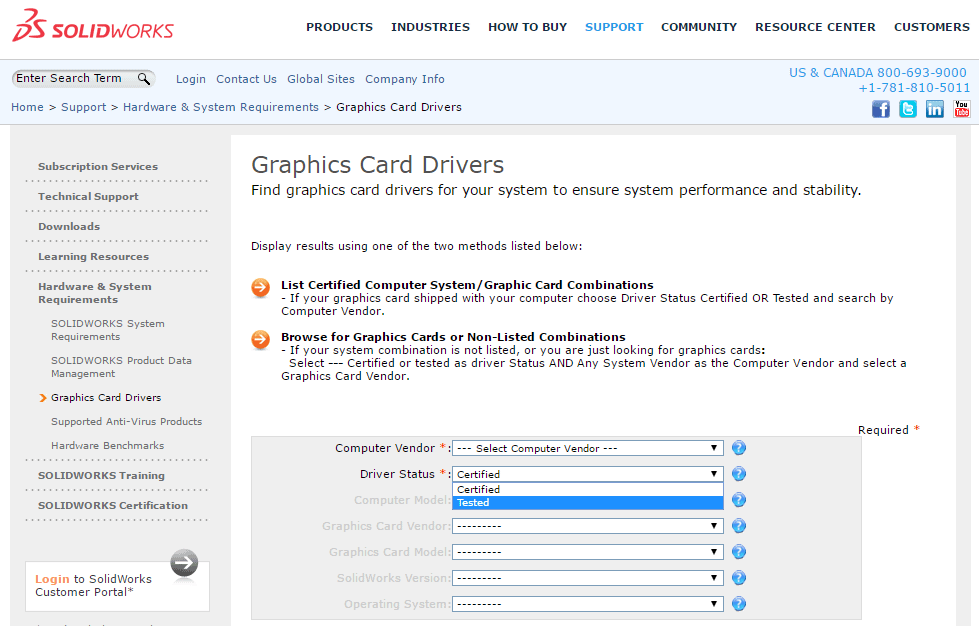Click the orange Login link for Customer Portal
Image resolution: width=979 pixels, height=626 pixels.
pos(52,579)
